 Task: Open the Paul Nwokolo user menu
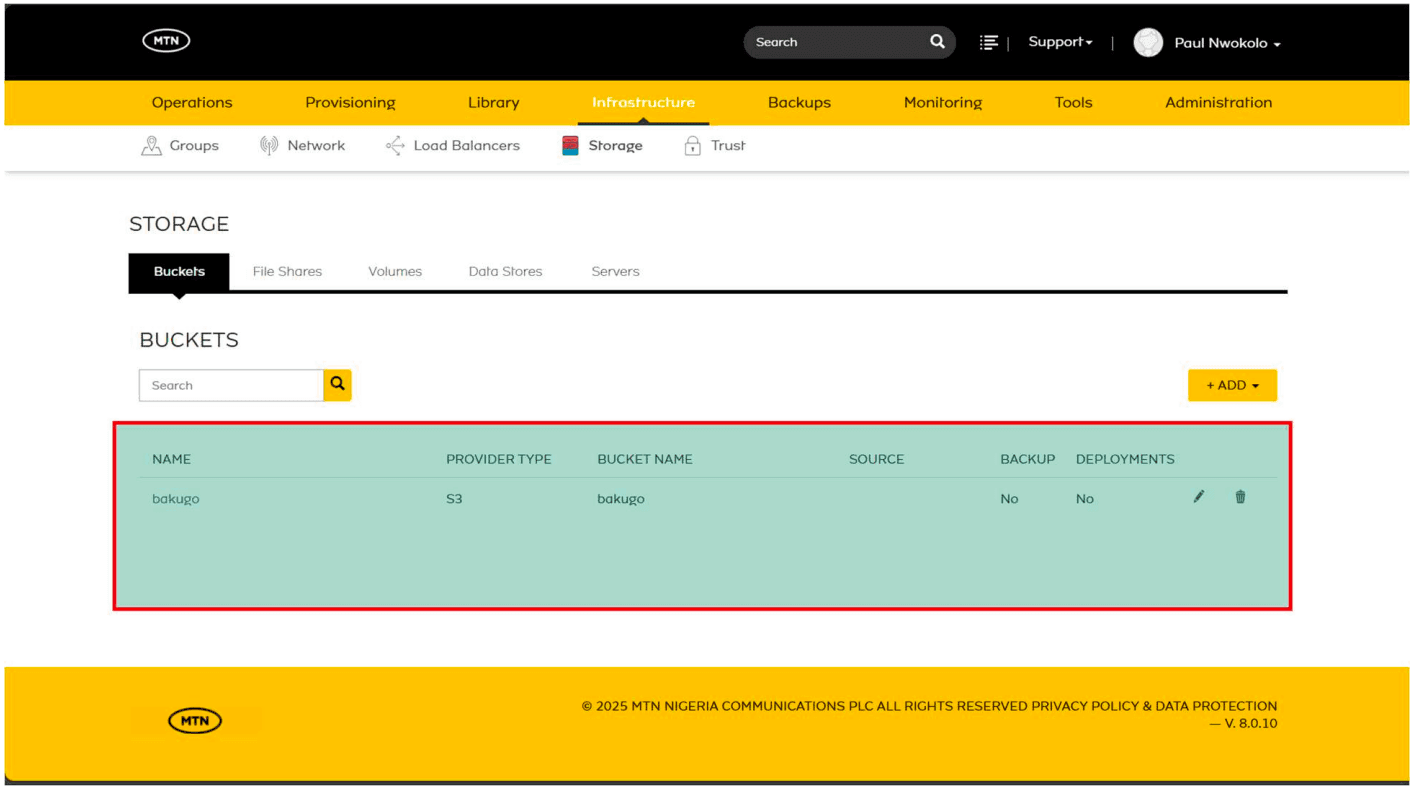pyautogui.click(x=1227, y=43)
